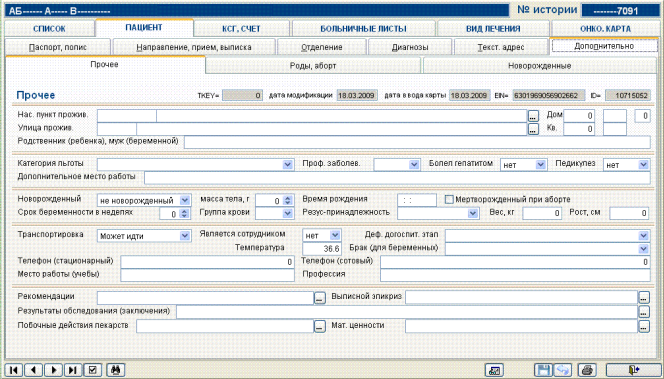Open the Рекомендации ellipsis editor
The width and height of the screenshot is (664, 379).
tap(320, 298)
